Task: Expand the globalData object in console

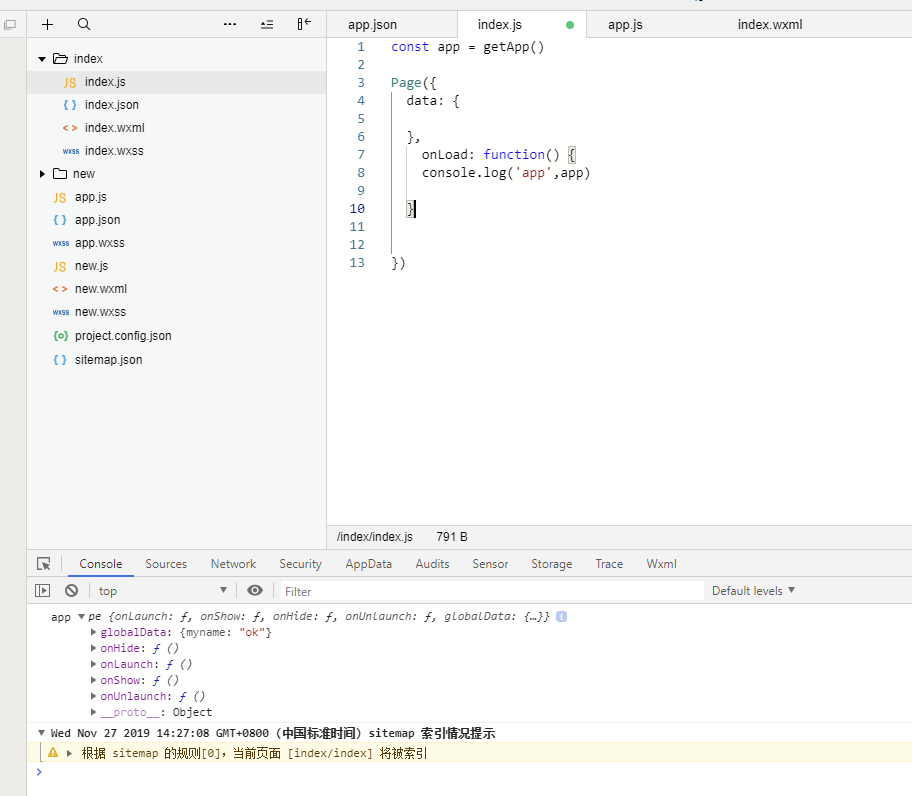Action: coord(95,633)
